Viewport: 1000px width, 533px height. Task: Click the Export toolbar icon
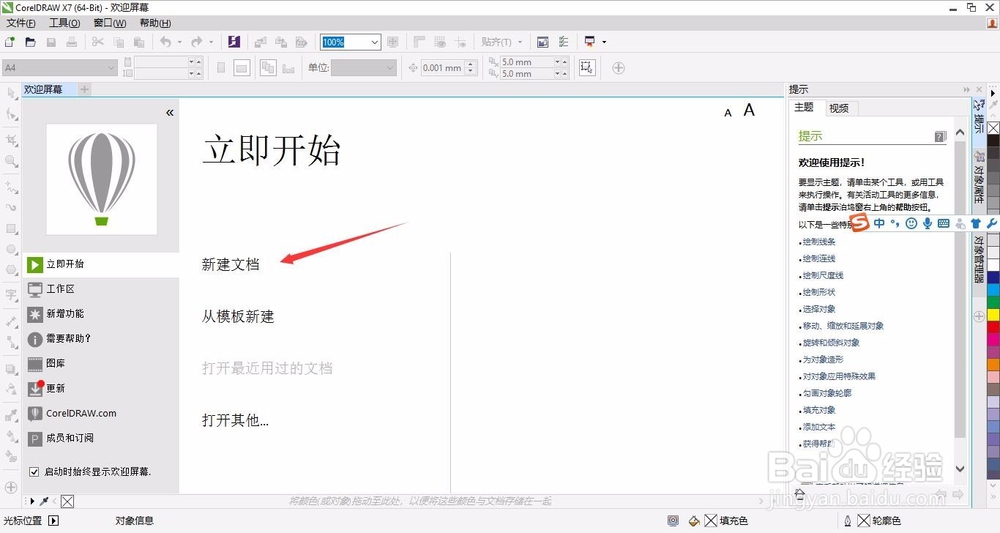coord(281,42)
